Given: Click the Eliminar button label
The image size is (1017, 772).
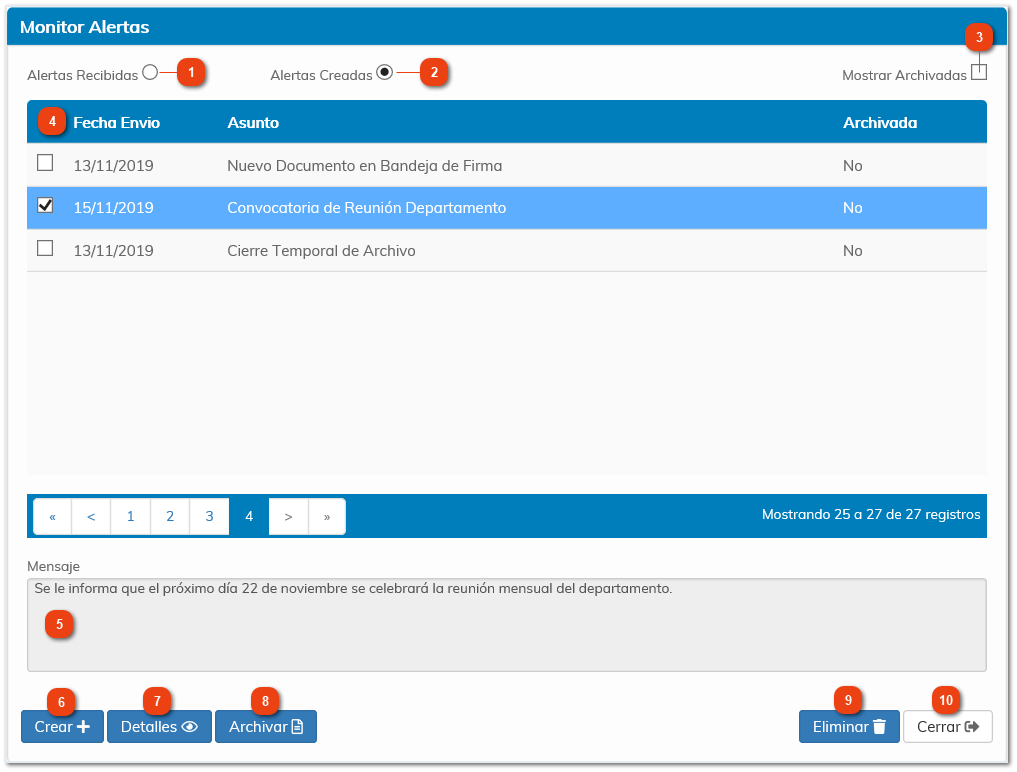Looking at the screenshot, I should coord(841,727).
